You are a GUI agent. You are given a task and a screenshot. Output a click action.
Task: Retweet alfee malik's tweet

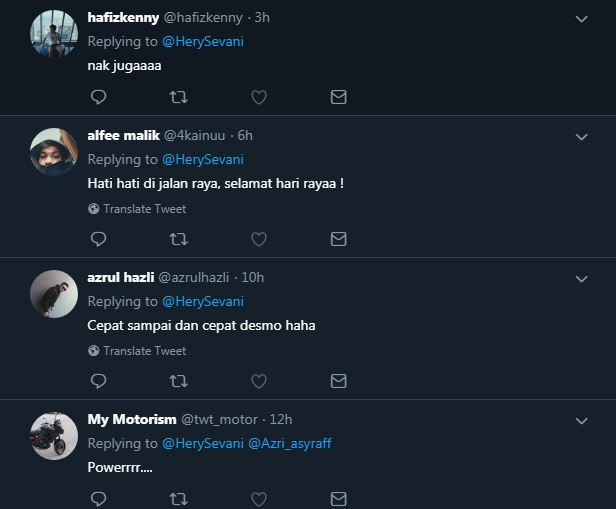point(178,239)
